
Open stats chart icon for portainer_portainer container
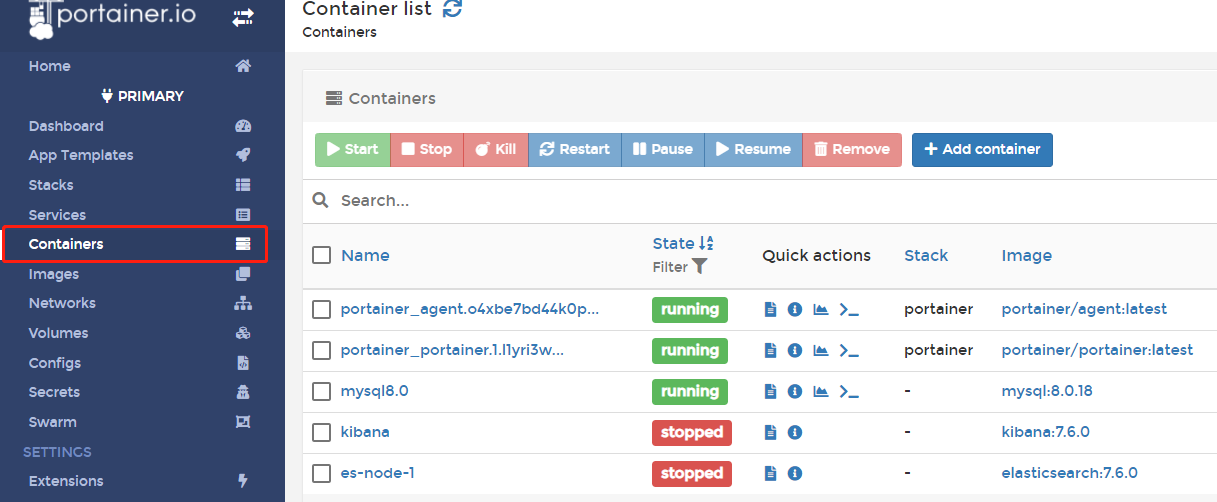point(821,351)
